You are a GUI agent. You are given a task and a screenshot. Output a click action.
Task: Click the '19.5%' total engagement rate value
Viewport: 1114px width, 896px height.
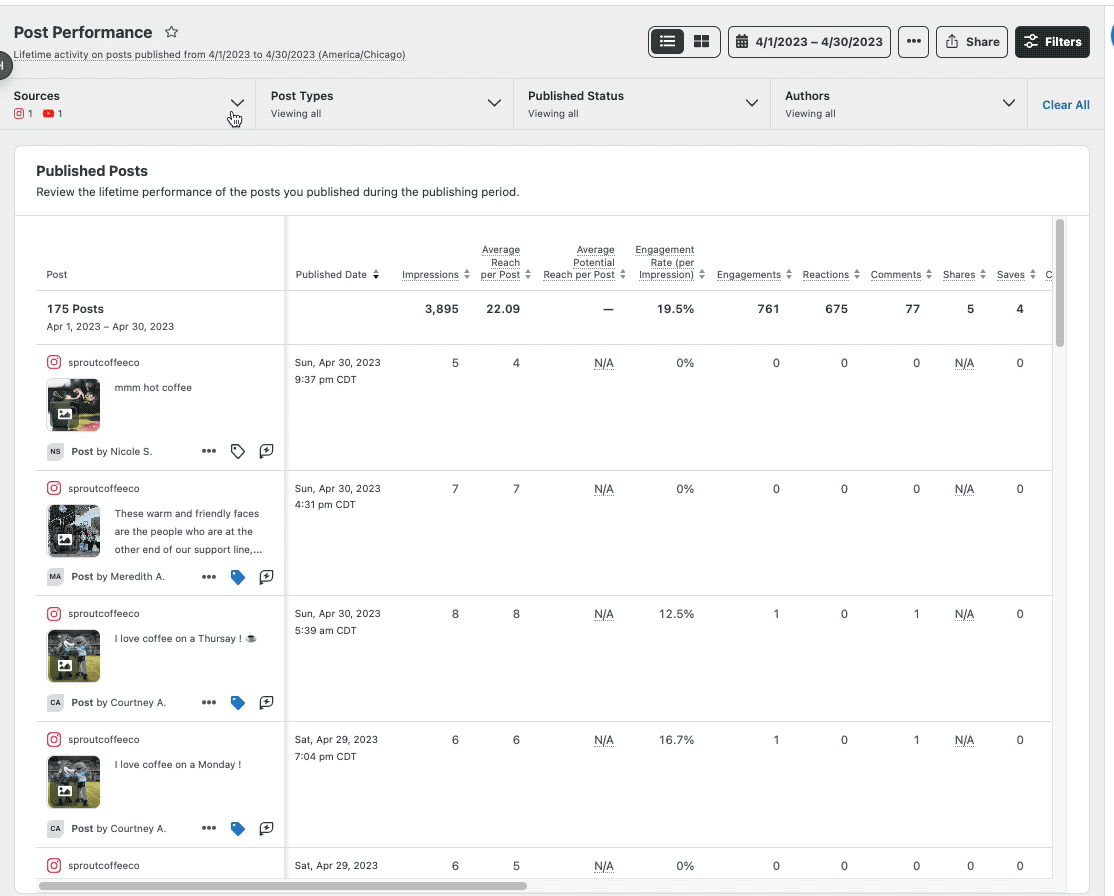click(675, 309)
